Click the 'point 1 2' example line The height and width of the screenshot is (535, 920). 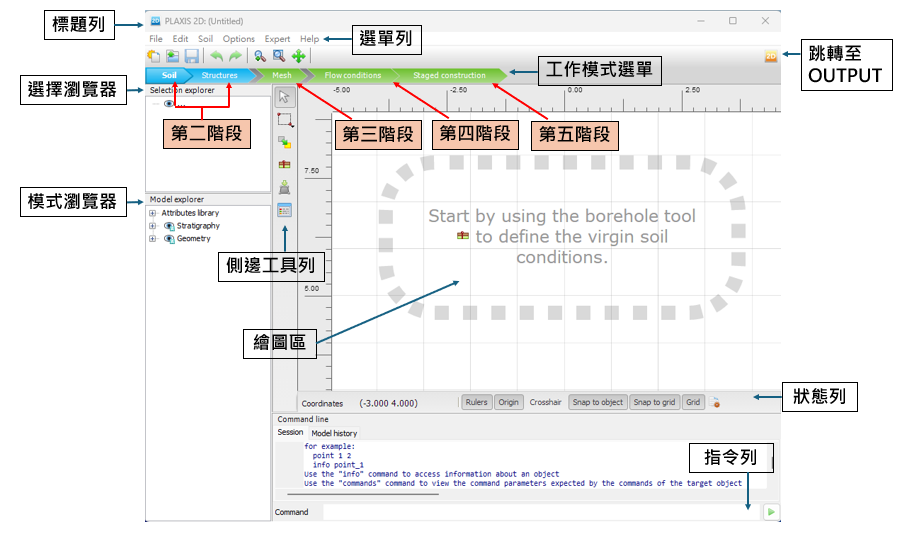pos(332,455)
